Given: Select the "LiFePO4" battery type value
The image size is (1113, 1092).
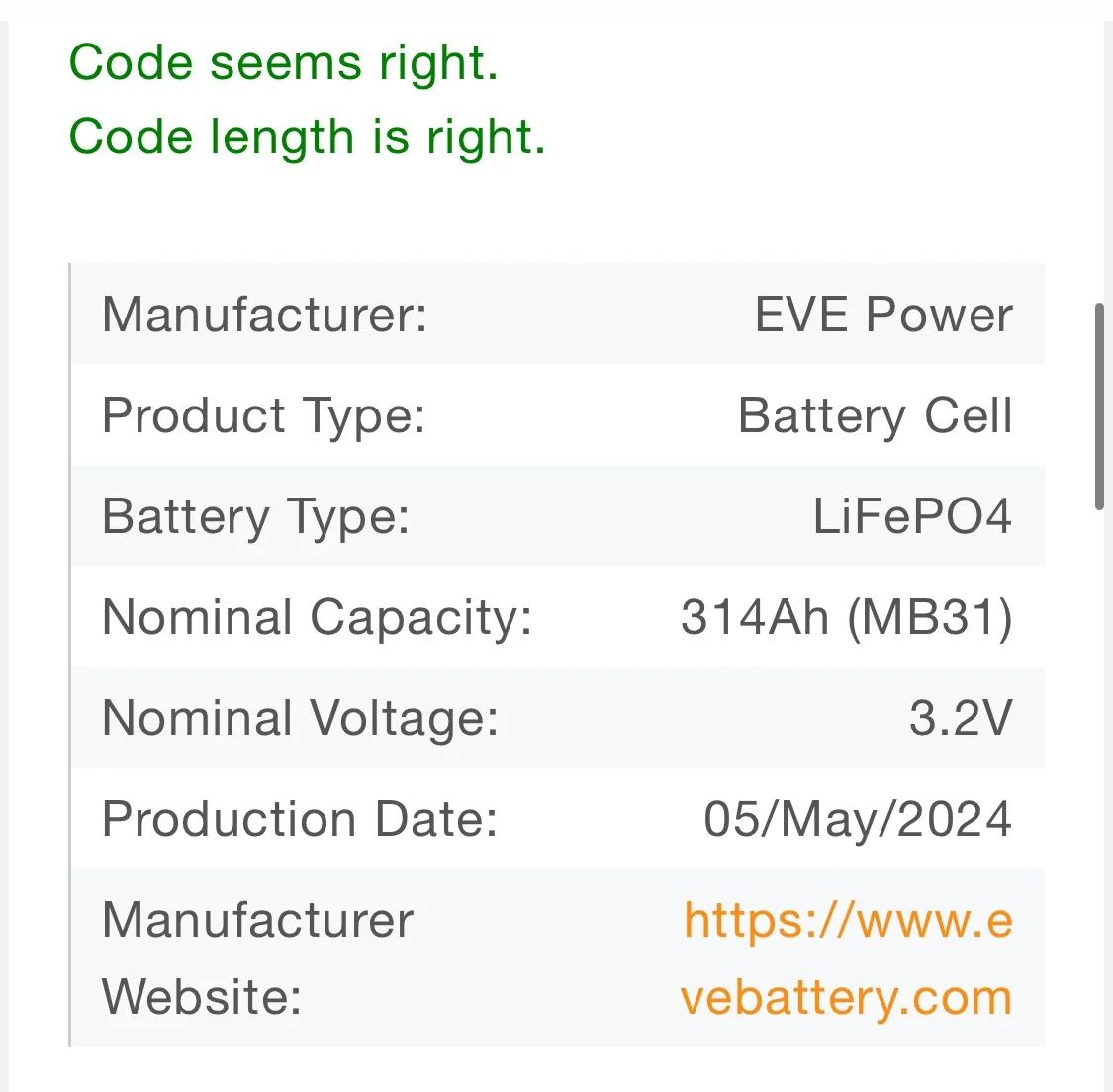Looking at the screenshot, I should tap(912, 517).
